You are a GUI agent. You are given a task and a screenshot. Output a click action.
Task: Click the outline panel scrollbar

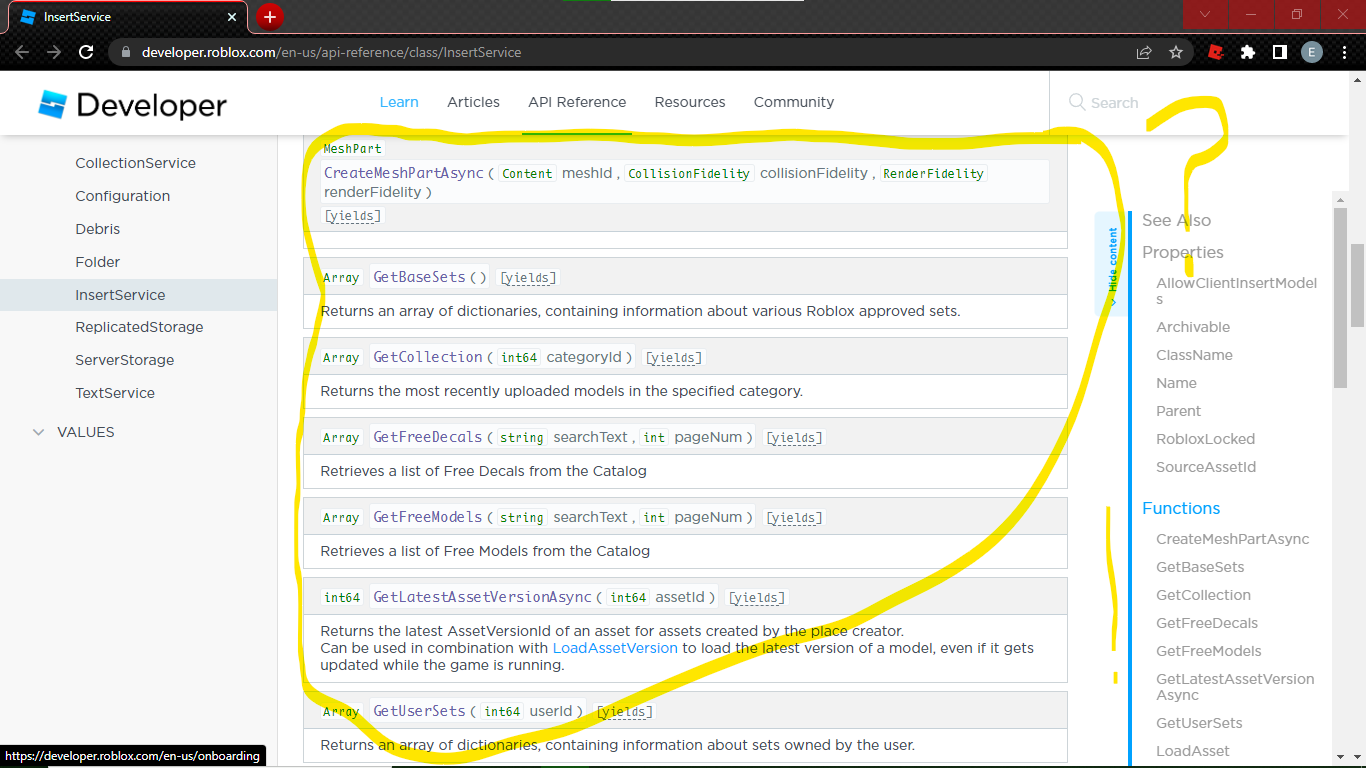click(1340, 300)
